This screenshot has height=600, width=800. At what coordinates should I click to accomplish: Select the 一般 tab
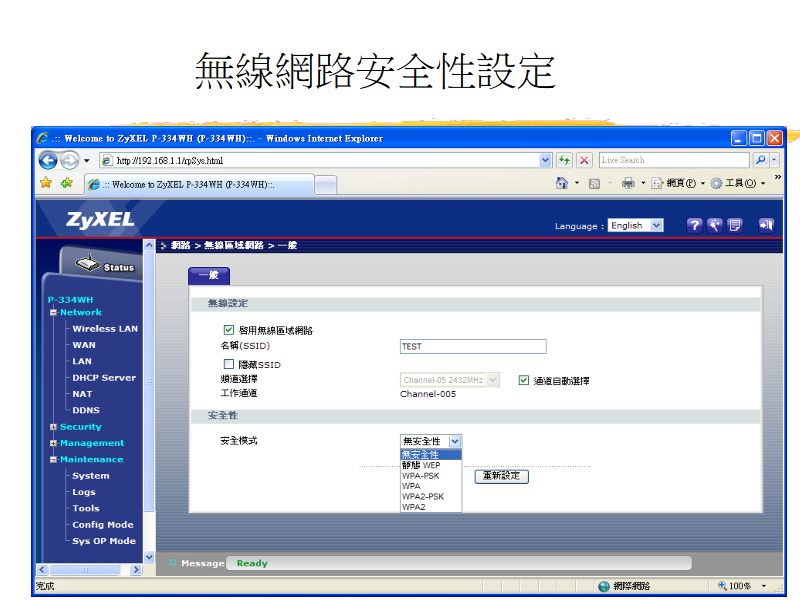pos(209,276)
